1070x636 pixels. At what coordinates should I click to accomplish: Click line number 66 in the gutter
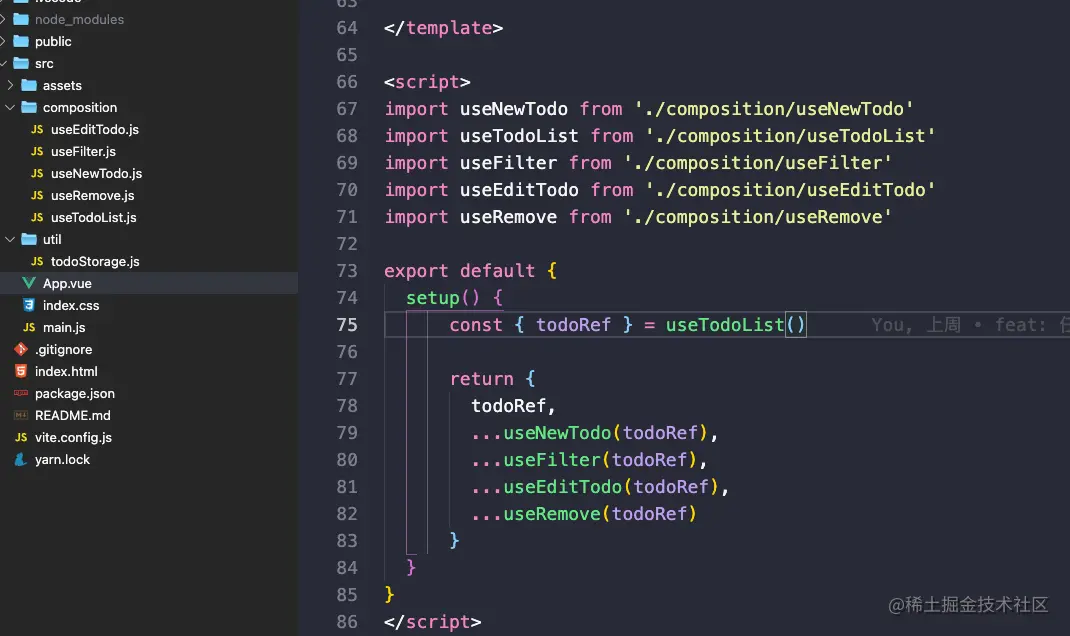(347, 82)
